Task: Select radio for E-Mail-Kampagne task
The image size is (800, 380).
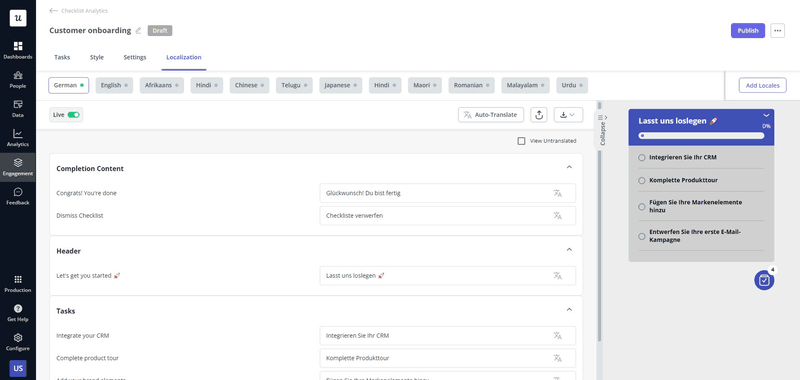Action: (x=642, y=236)
